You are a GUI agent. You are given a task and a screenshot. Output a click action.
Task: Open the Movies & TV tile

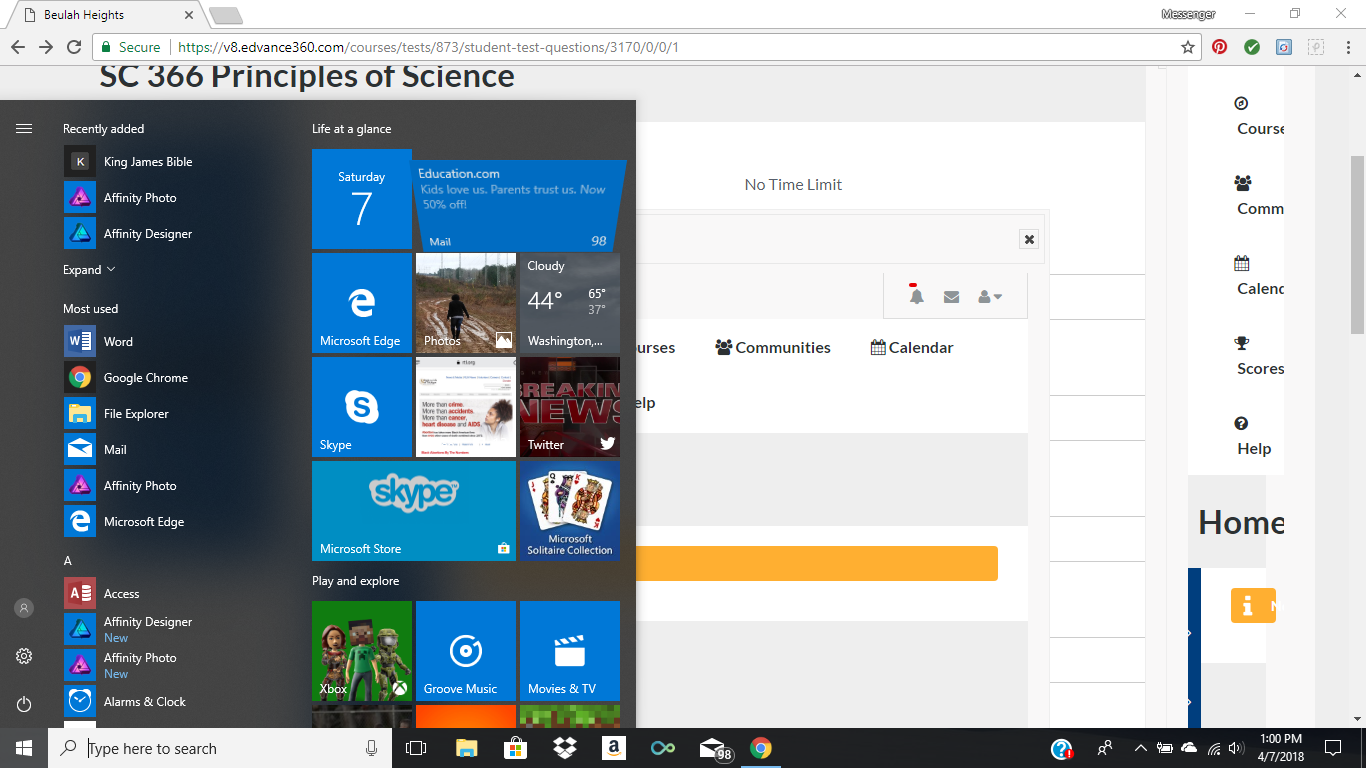[x=569, y=651]
